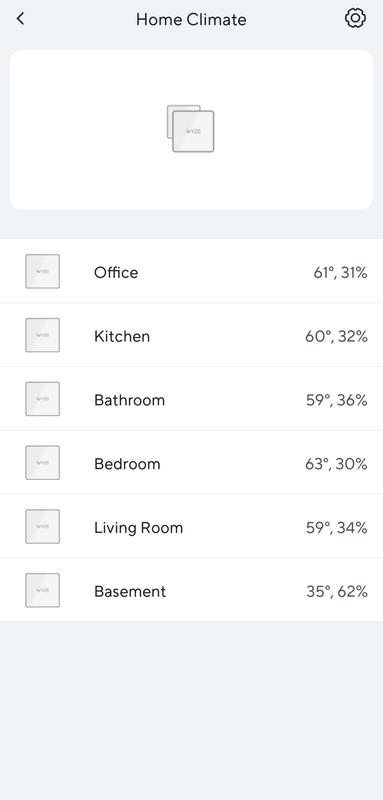Open settings with the gear icon

coord(355,19)
